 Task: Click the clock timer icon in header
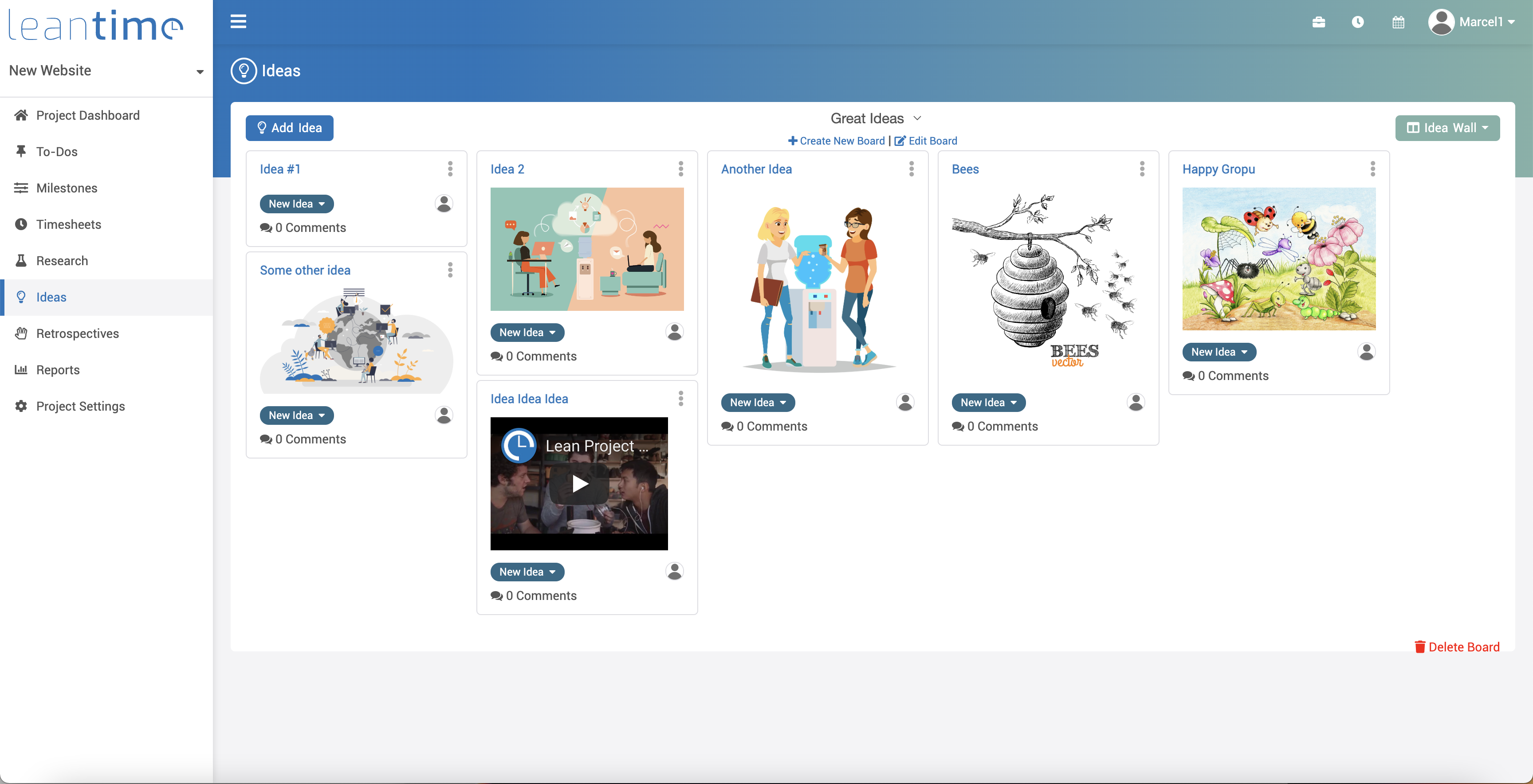coord(1357,22)
